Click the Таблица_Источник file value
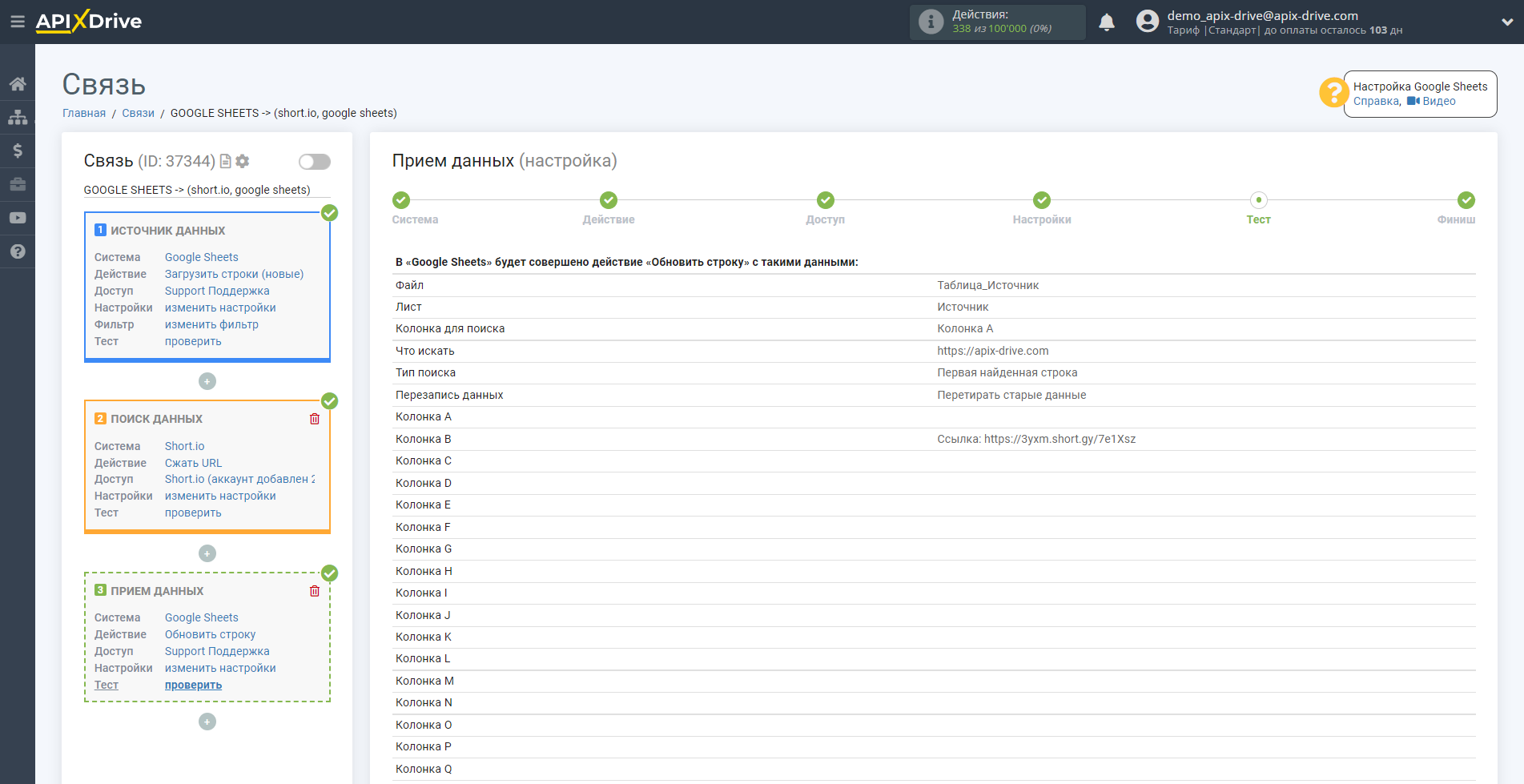The width and height of the screenshot is (1524, 784). click(x=987, y=285)
